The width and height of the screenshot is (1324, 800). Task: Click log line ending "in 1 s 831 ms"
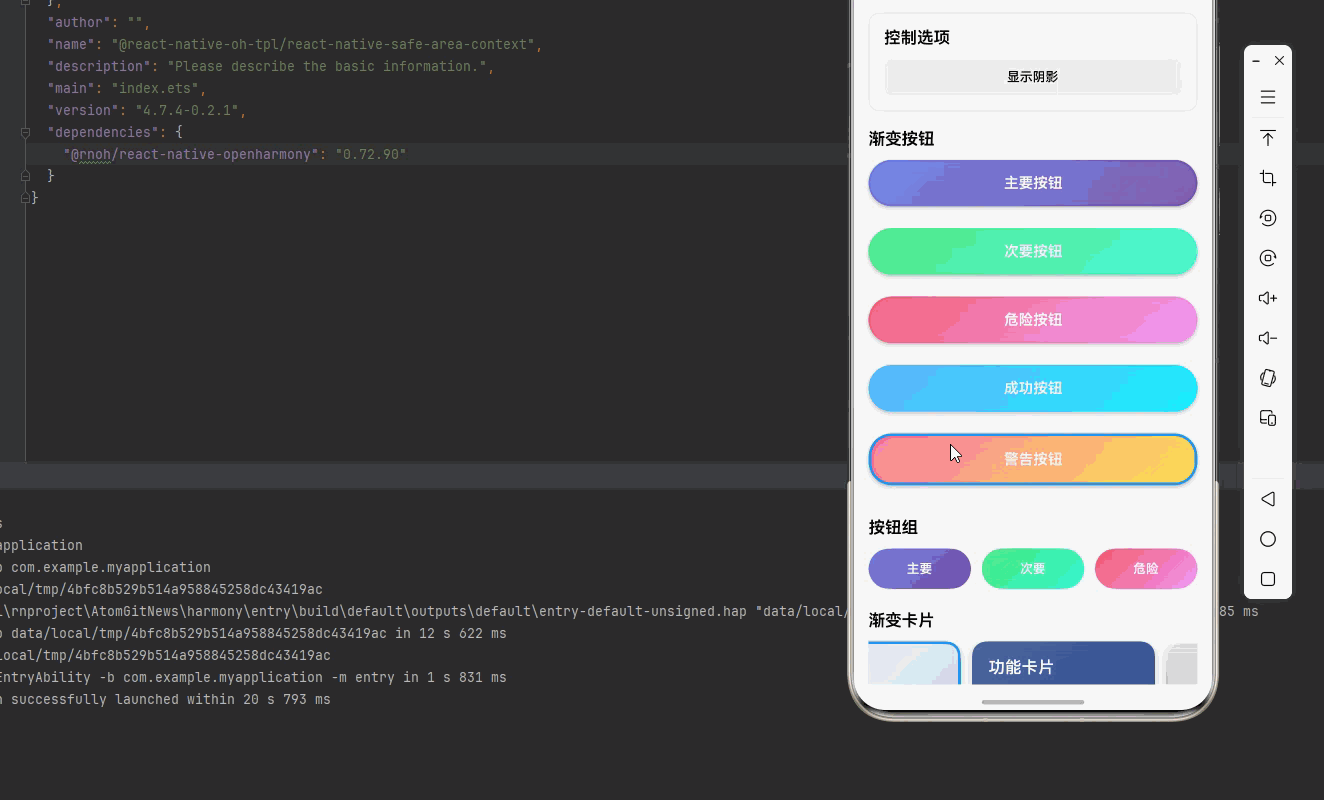tap(253, 677)
